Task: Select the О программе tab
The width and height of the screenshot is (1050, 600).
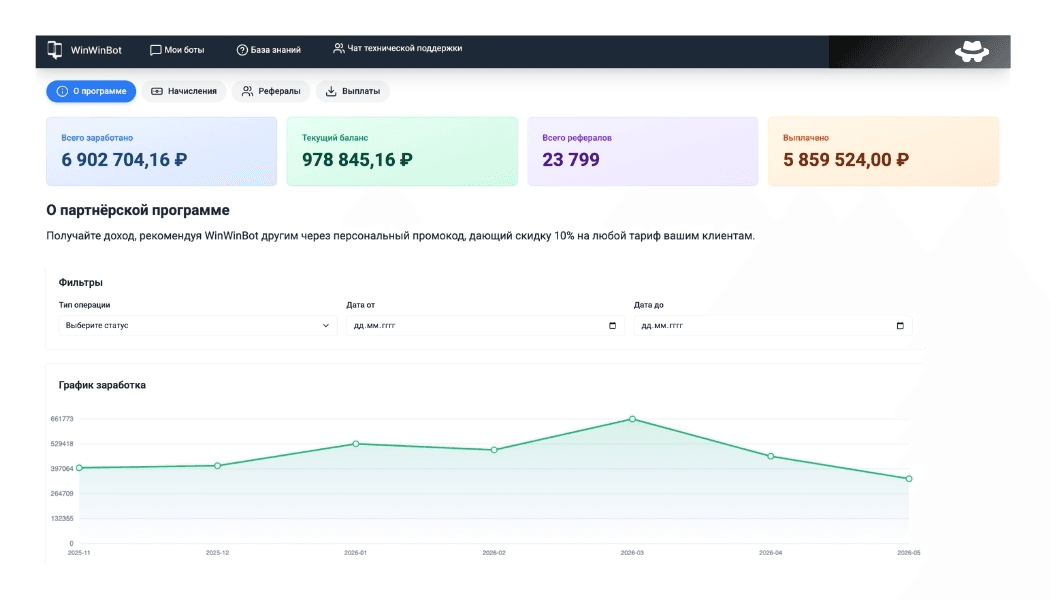Action: (x=91, y=91)
